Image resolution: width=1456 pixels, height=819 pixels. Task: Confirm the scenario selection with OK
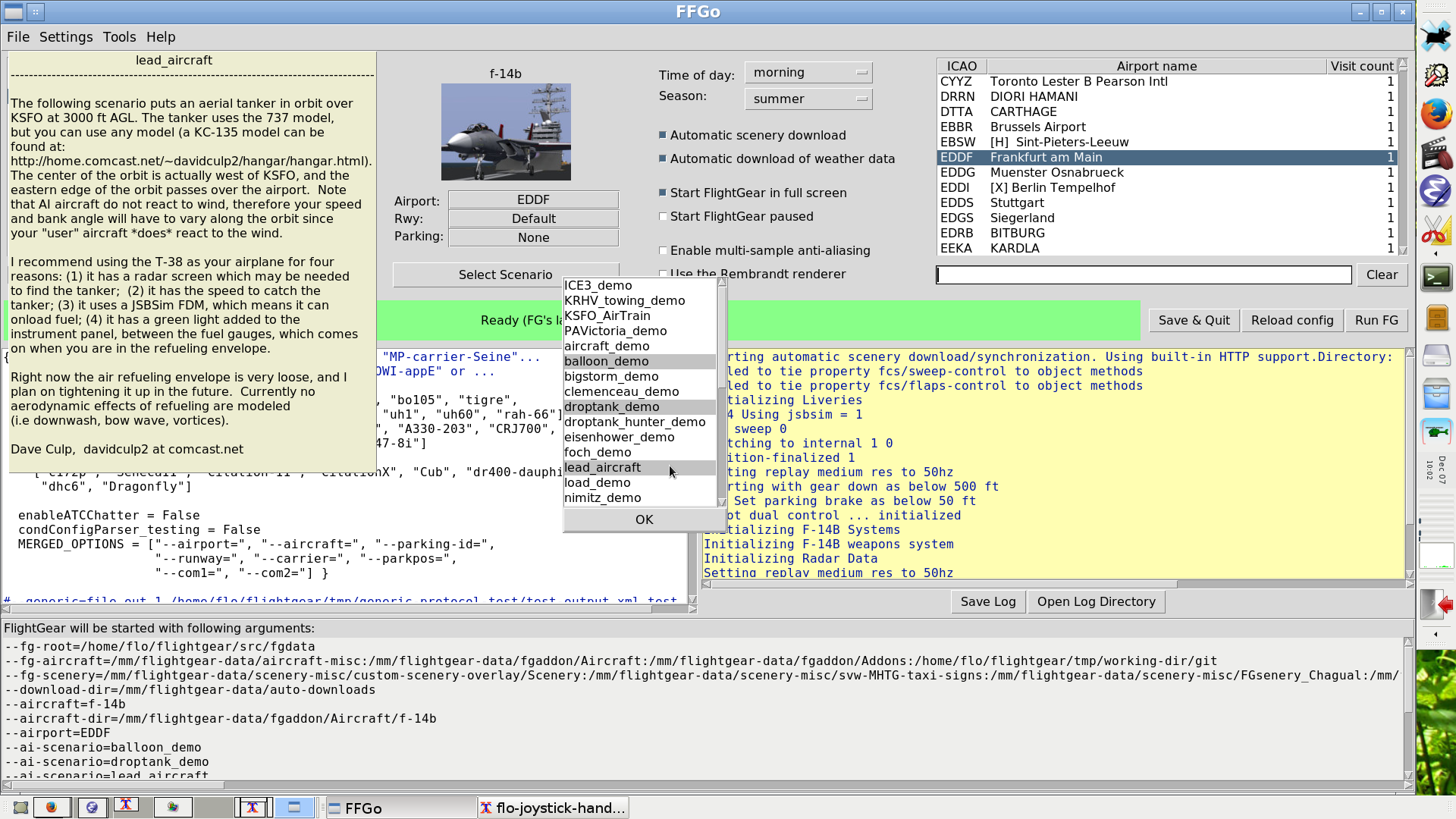click(x=645, y=519)
